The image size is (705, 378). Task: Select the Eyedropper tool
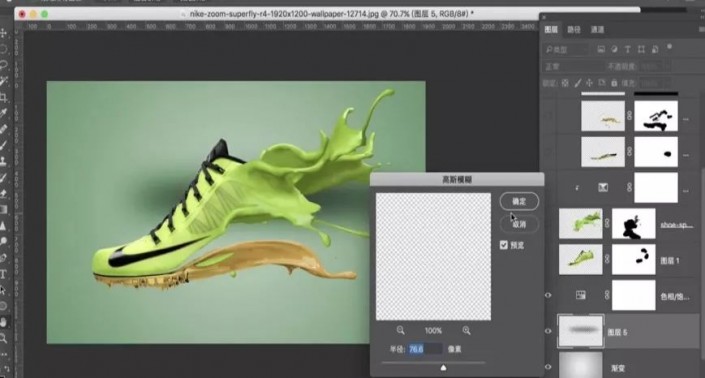click(x=4, y=113)
